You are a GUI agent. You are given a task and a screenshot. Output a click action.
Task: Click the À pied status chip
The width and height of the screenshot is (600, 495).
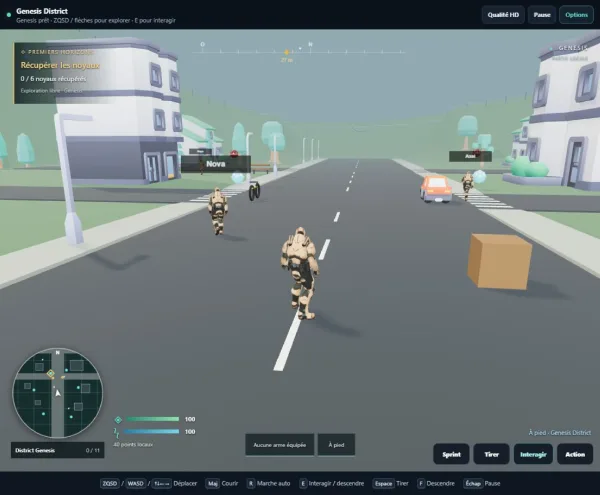pos(336,445)
